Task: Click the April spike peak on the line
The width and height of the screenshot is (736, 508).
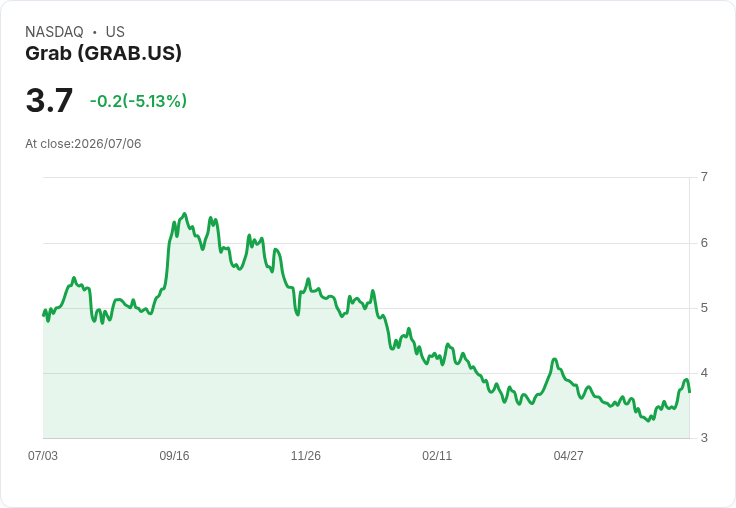Action: point(555,359)
